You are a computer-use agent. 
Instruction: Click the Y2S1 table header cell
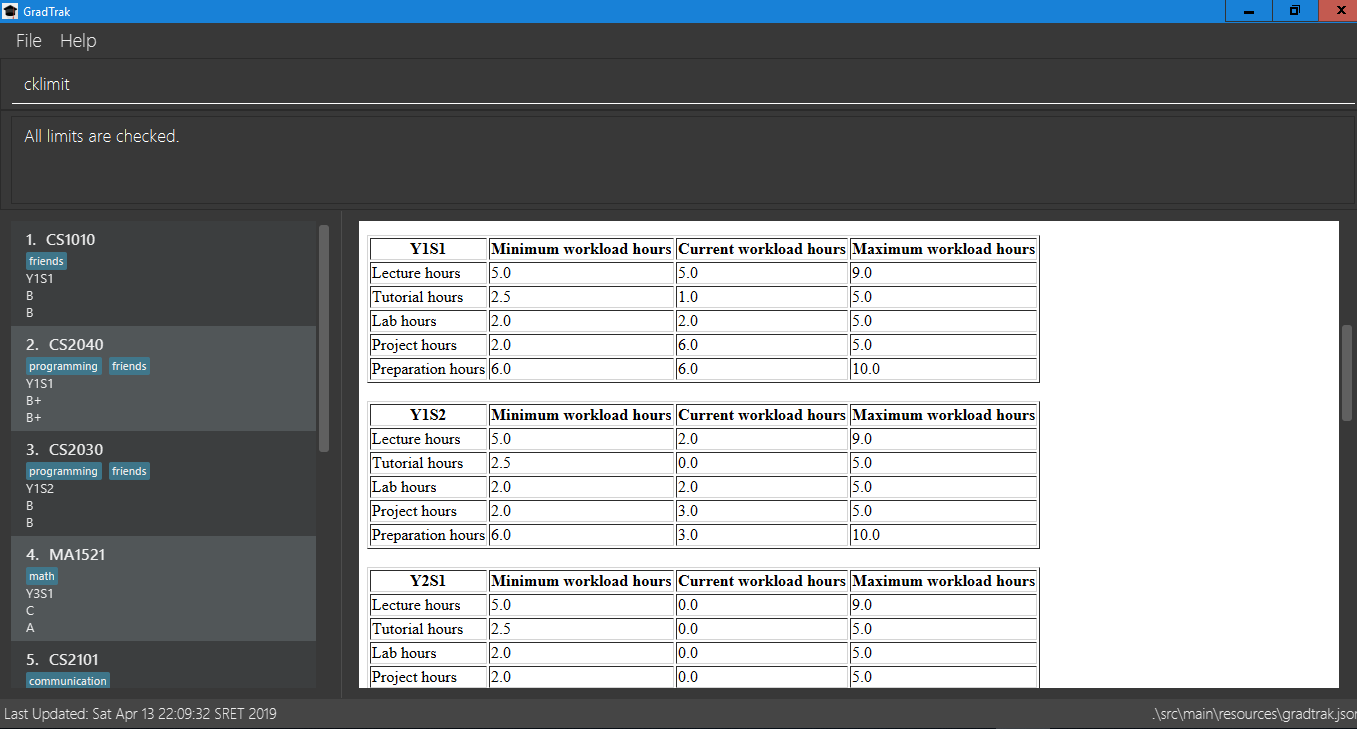tap(428, 581)
